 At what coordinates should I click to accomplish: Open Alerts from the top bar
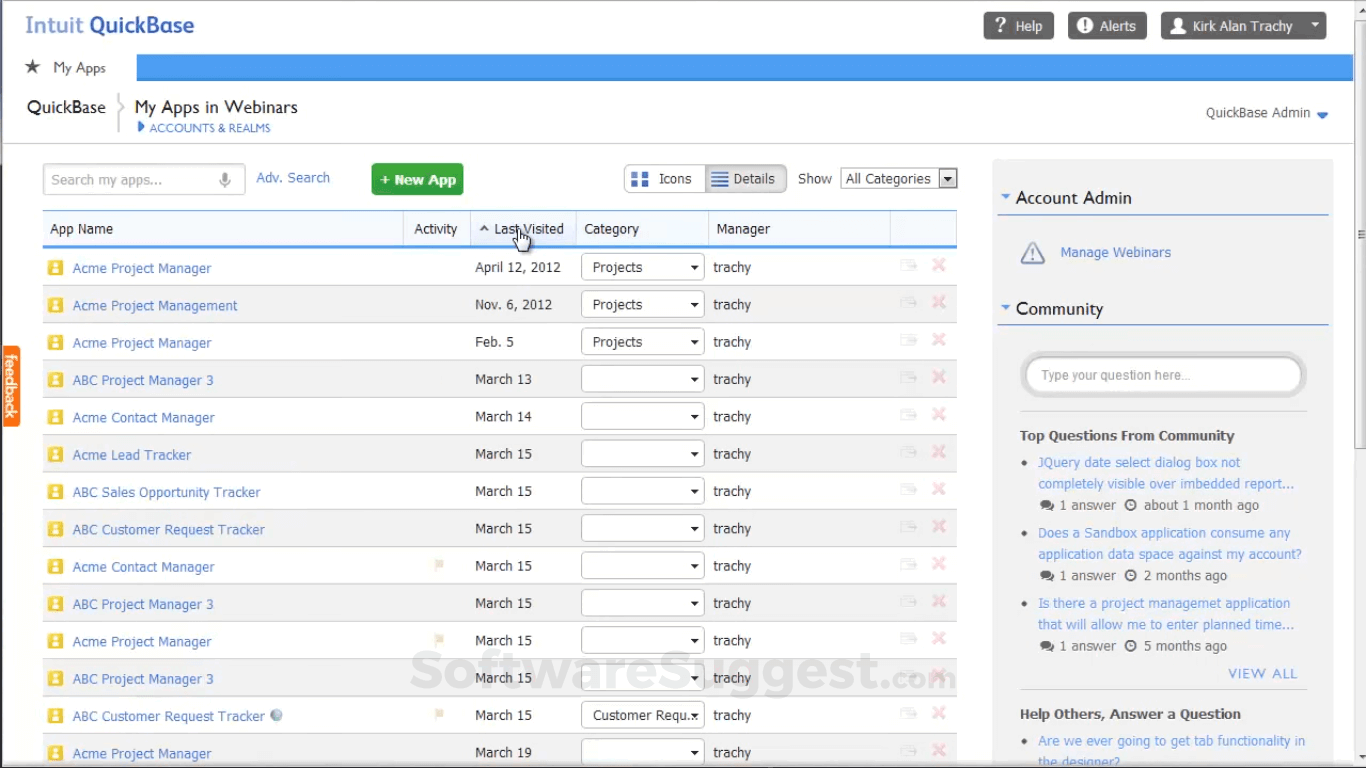(x=1107, y=25)
